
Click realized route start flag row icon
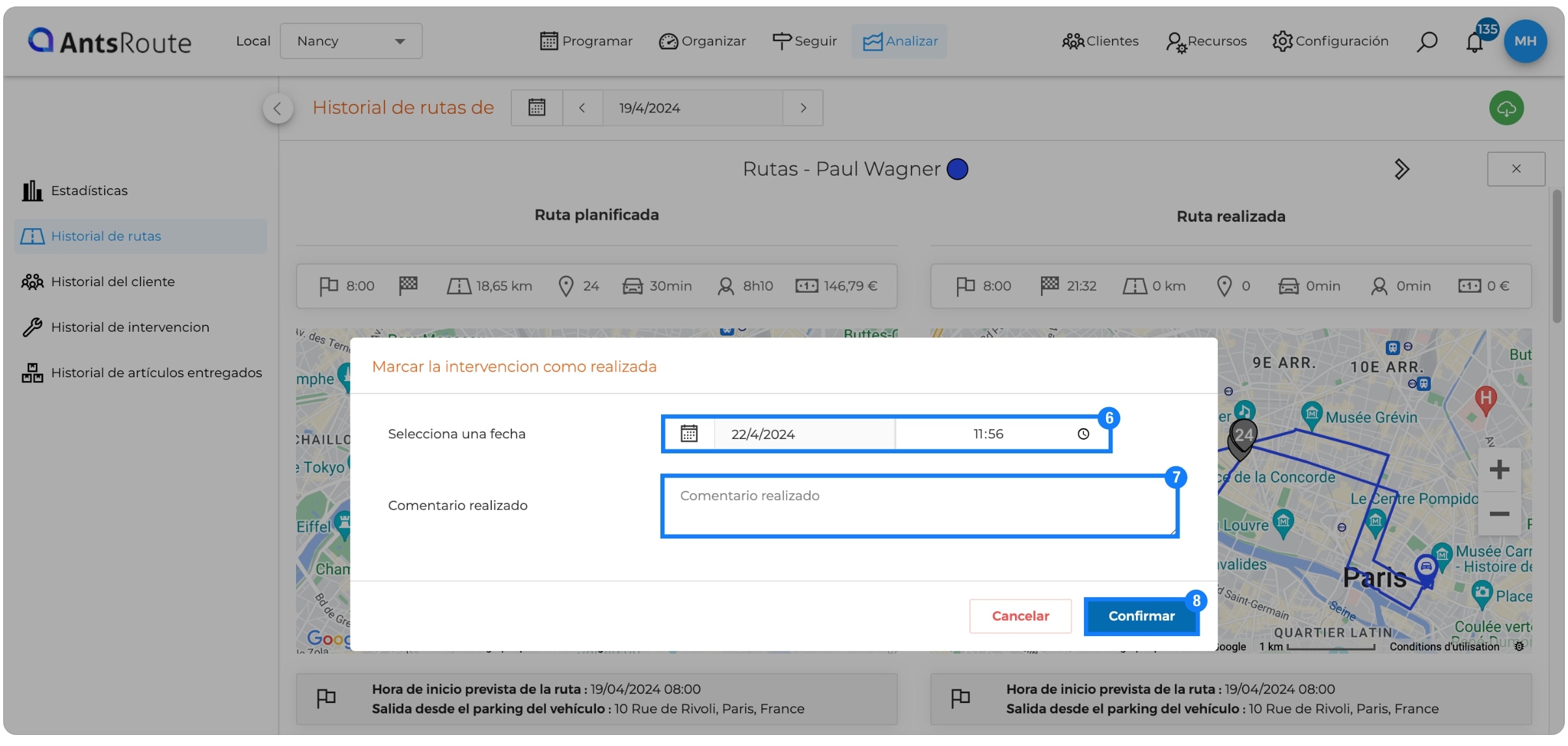(x=960, y=699)
